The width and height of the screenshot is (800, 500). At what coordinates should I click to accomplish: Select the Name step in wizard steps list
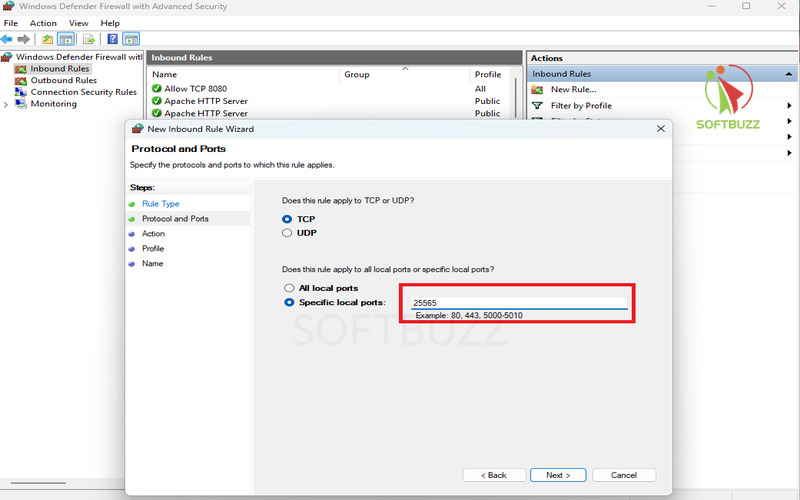click(153, 263)
